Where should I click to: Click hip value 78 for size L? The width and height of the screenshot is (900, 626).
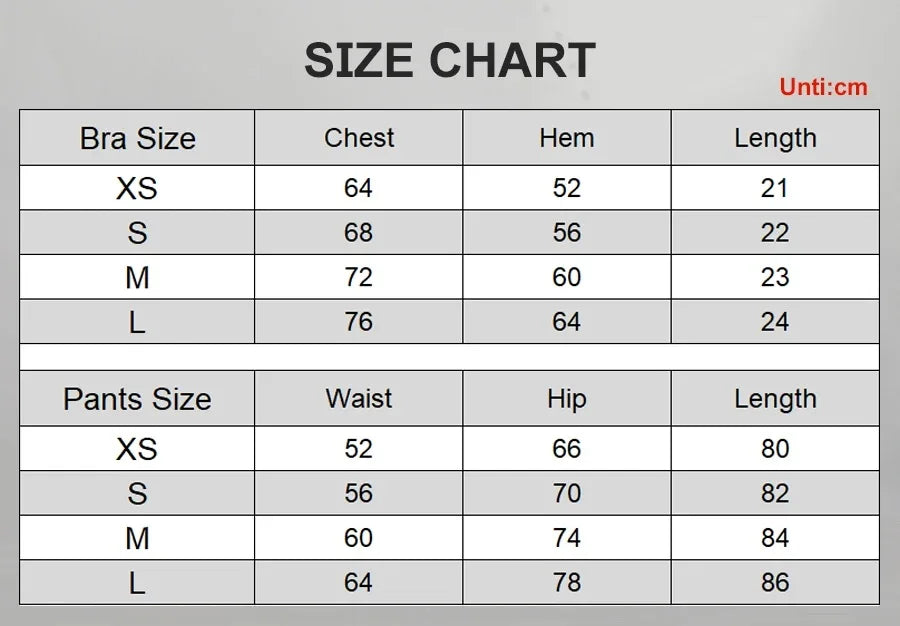(566, 583)
